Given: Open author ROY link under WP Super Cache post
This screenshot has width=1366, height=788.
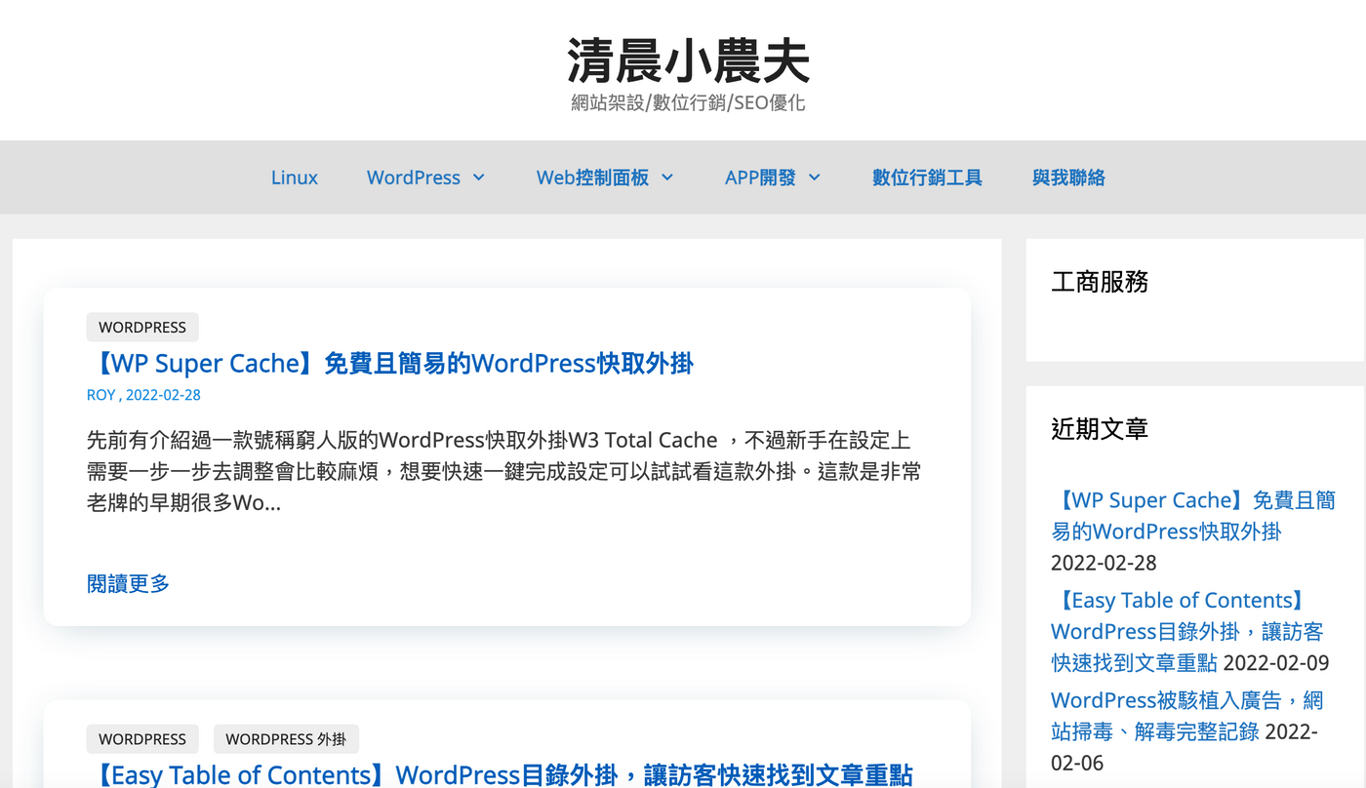Looking at the screenshot, I should (101, 395).
